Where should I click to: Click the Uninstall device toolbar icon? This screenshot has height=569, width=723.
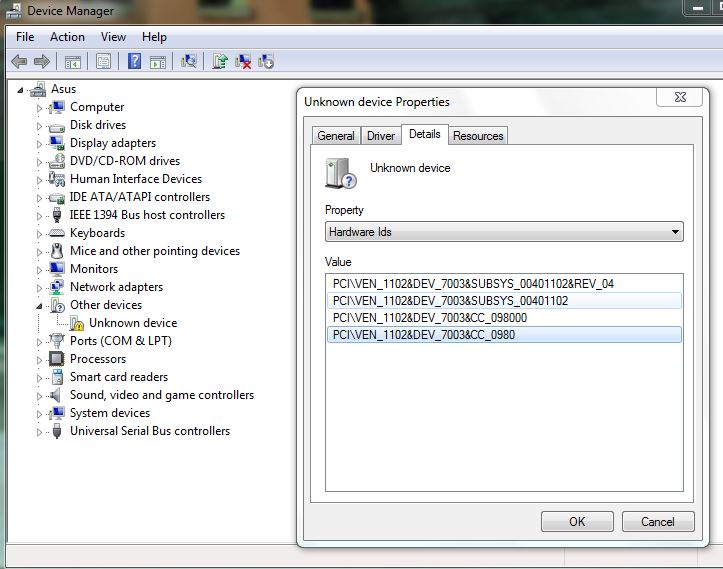[x=243, y=61]
